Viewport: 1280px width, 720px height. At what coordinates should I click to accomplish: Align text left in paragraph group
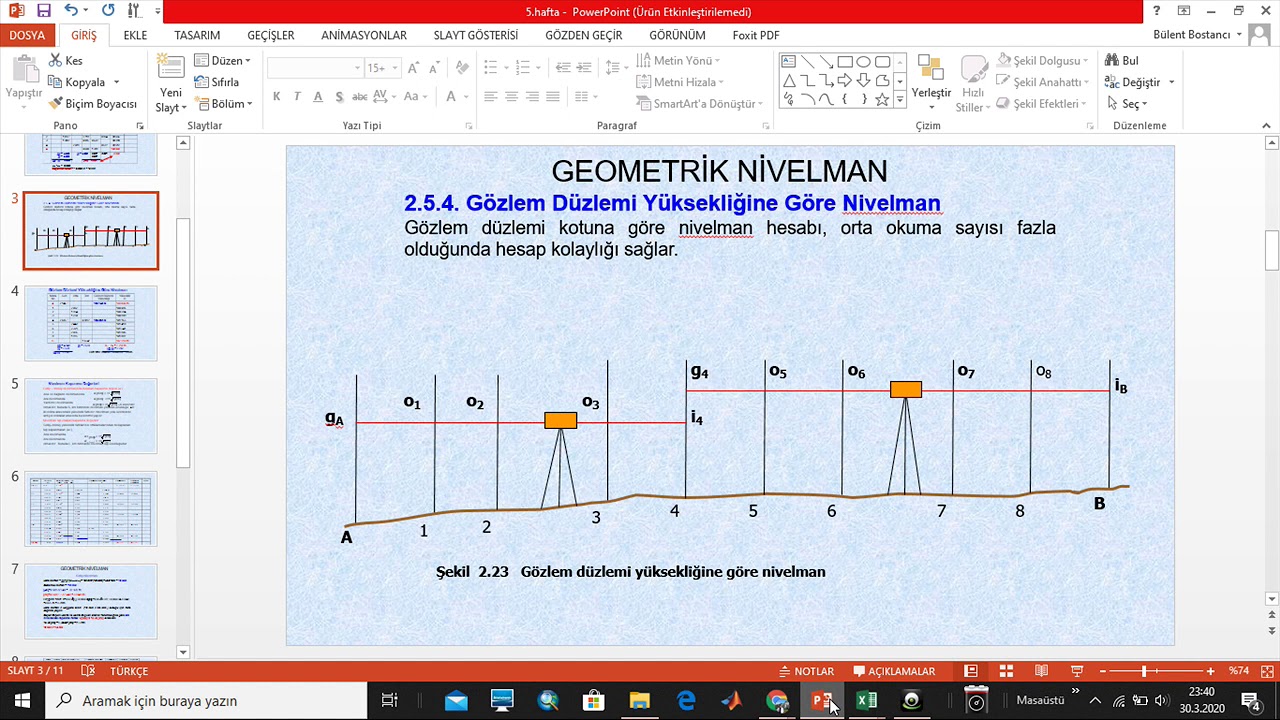point(490,97)
